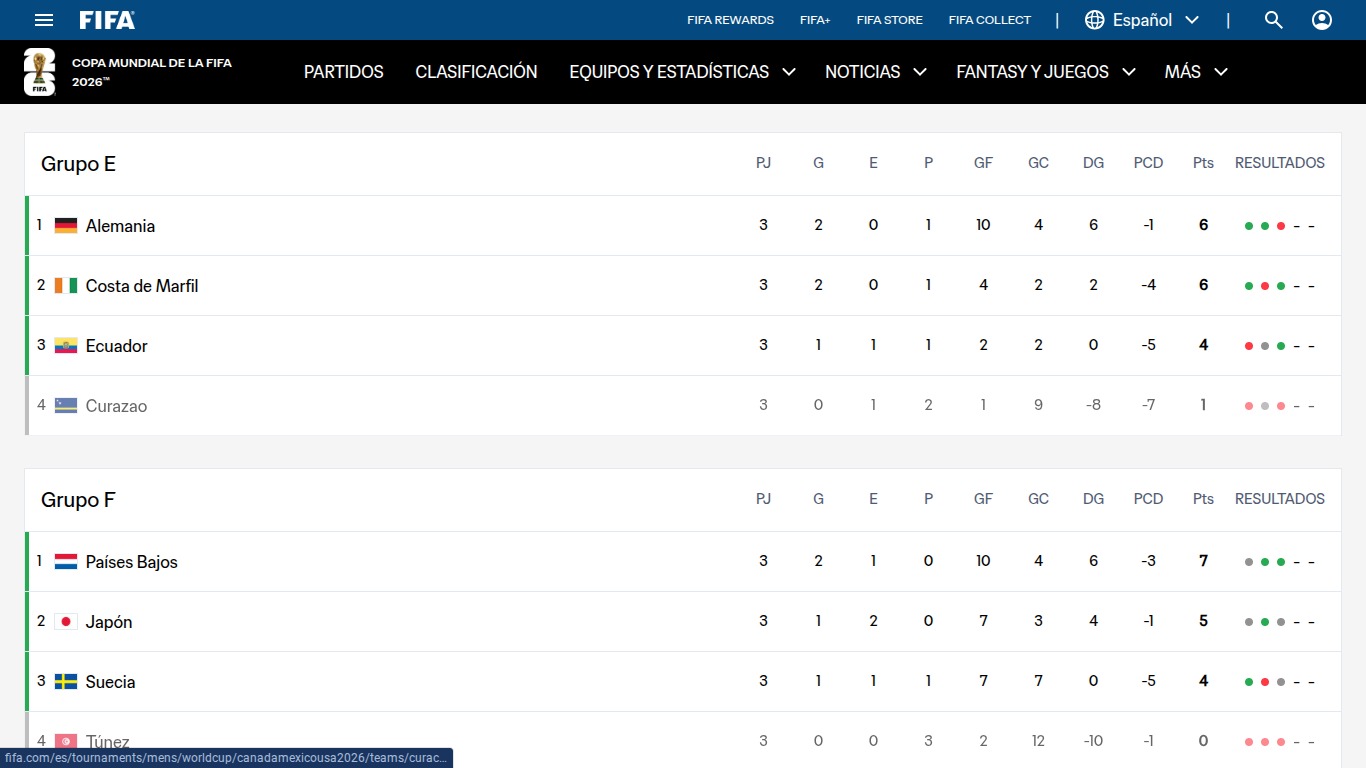Click Alemania's red loss result dot
Screen dimensions: 1366x768
[x=1281, y=226]
